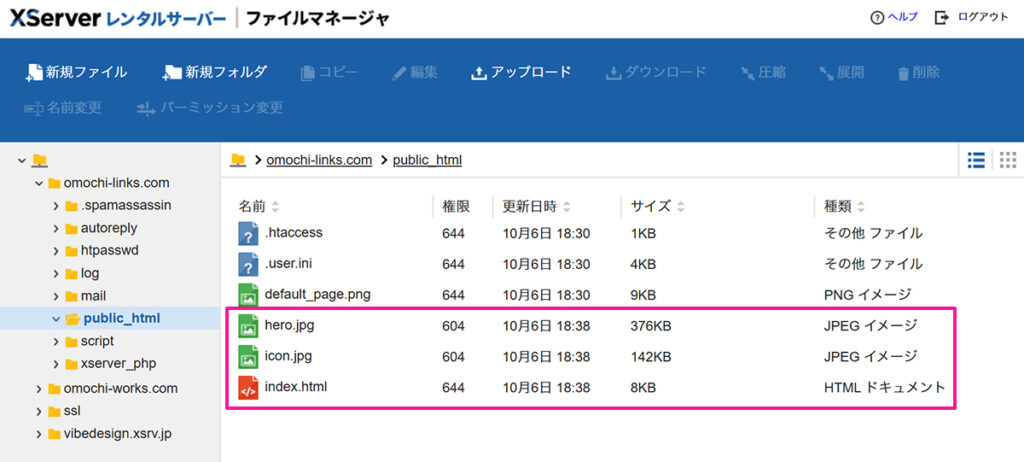Expand the vibedesign.xsrv.jp tree node
1024x462 pixels.
[39, 434]
